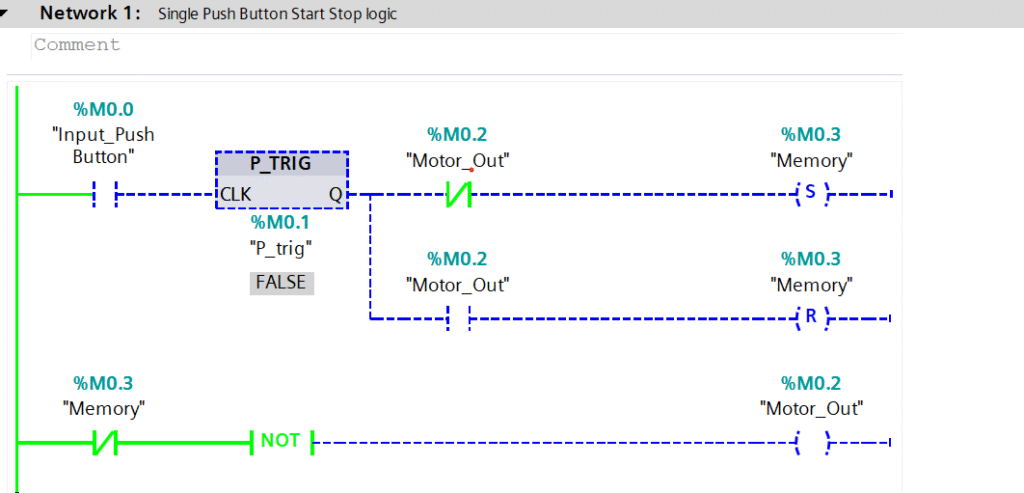Screen dimensions: 1024x493
Task: Select the Motor_Out normally open contact
Action: (x=457, y=319)
